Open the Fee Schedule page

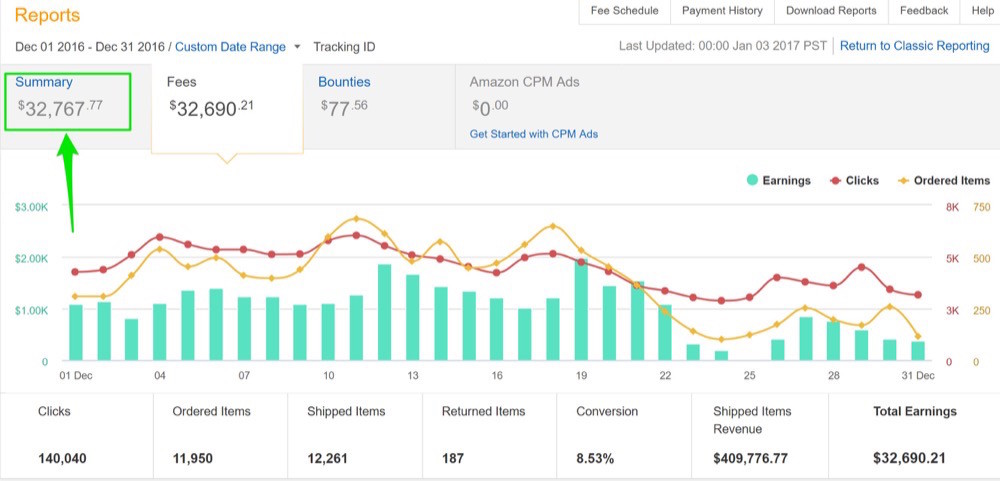tap(624, 11)
